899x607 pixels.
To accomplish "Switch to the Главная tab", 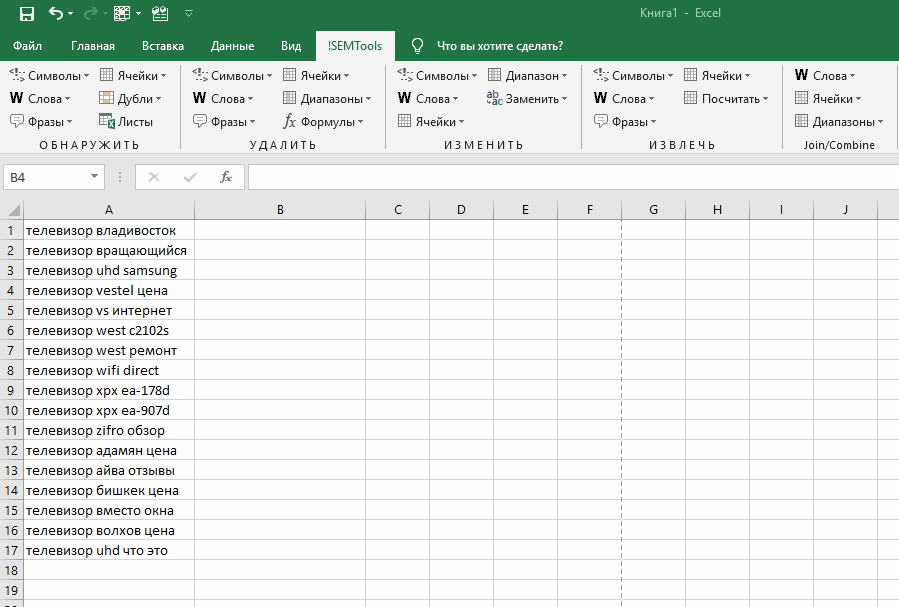I will tap(93, 46).
